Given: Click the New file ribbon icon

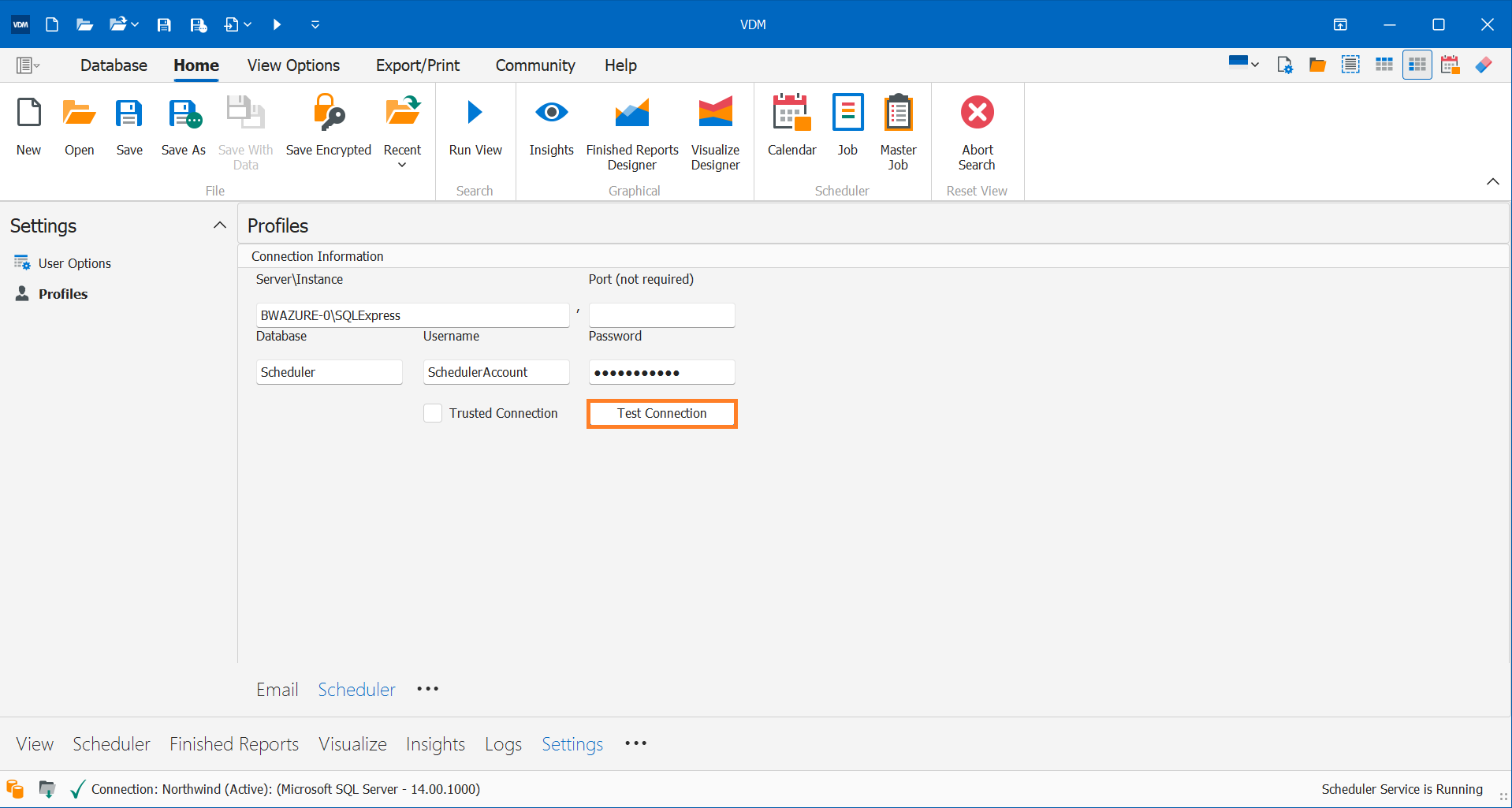Looking at the screenshot, I should point(28,126).
